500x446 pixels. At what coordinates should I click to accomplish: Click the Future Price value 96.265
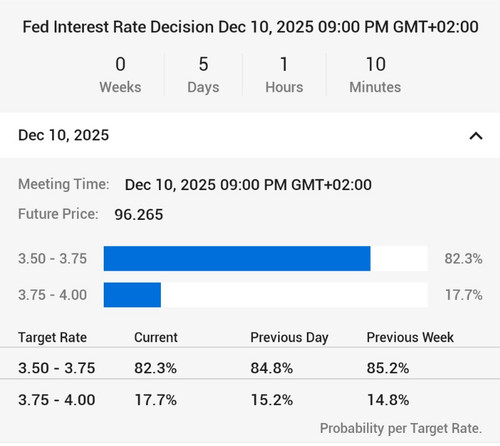point(139,215)
